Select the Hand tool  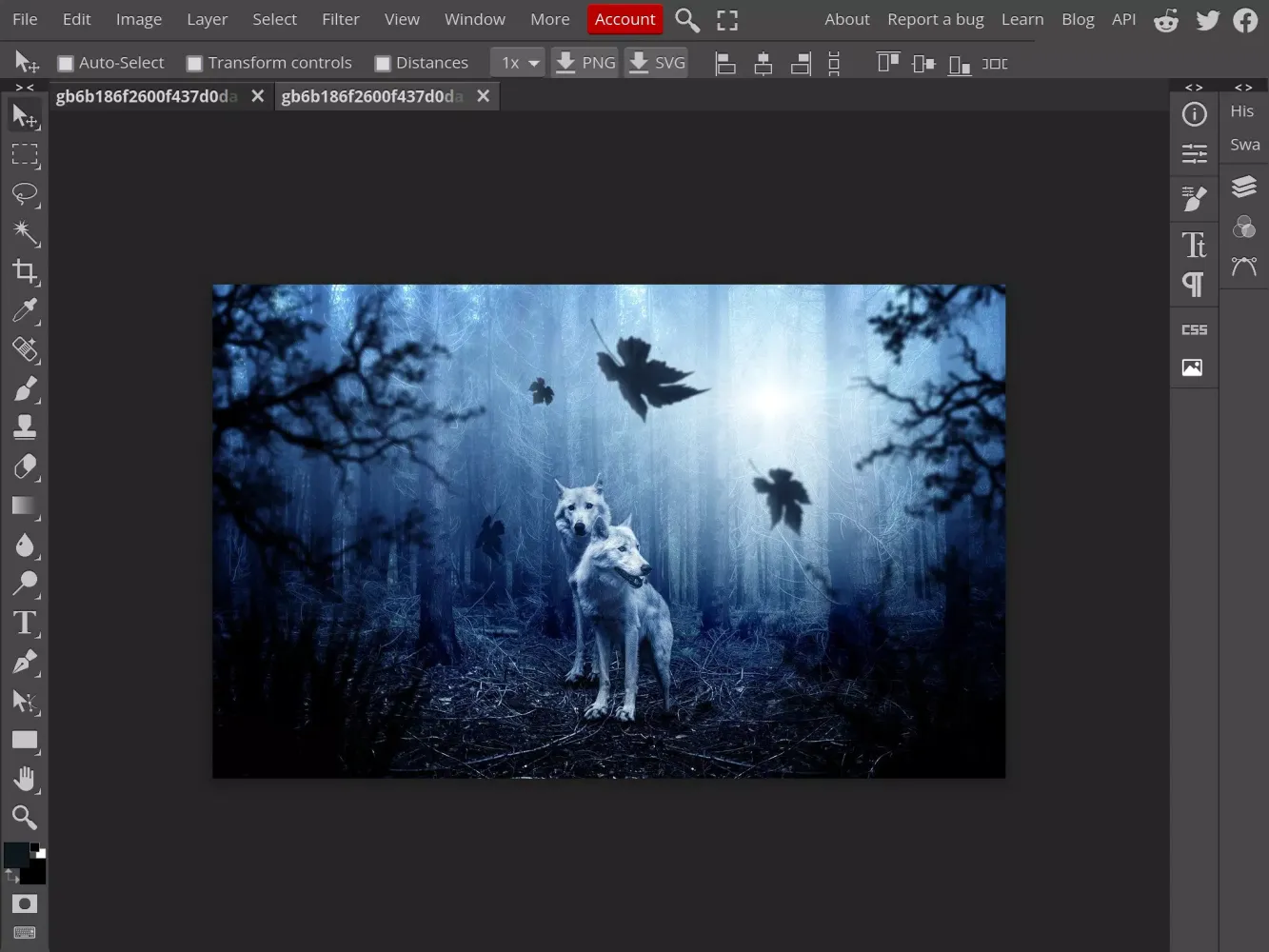25,780
